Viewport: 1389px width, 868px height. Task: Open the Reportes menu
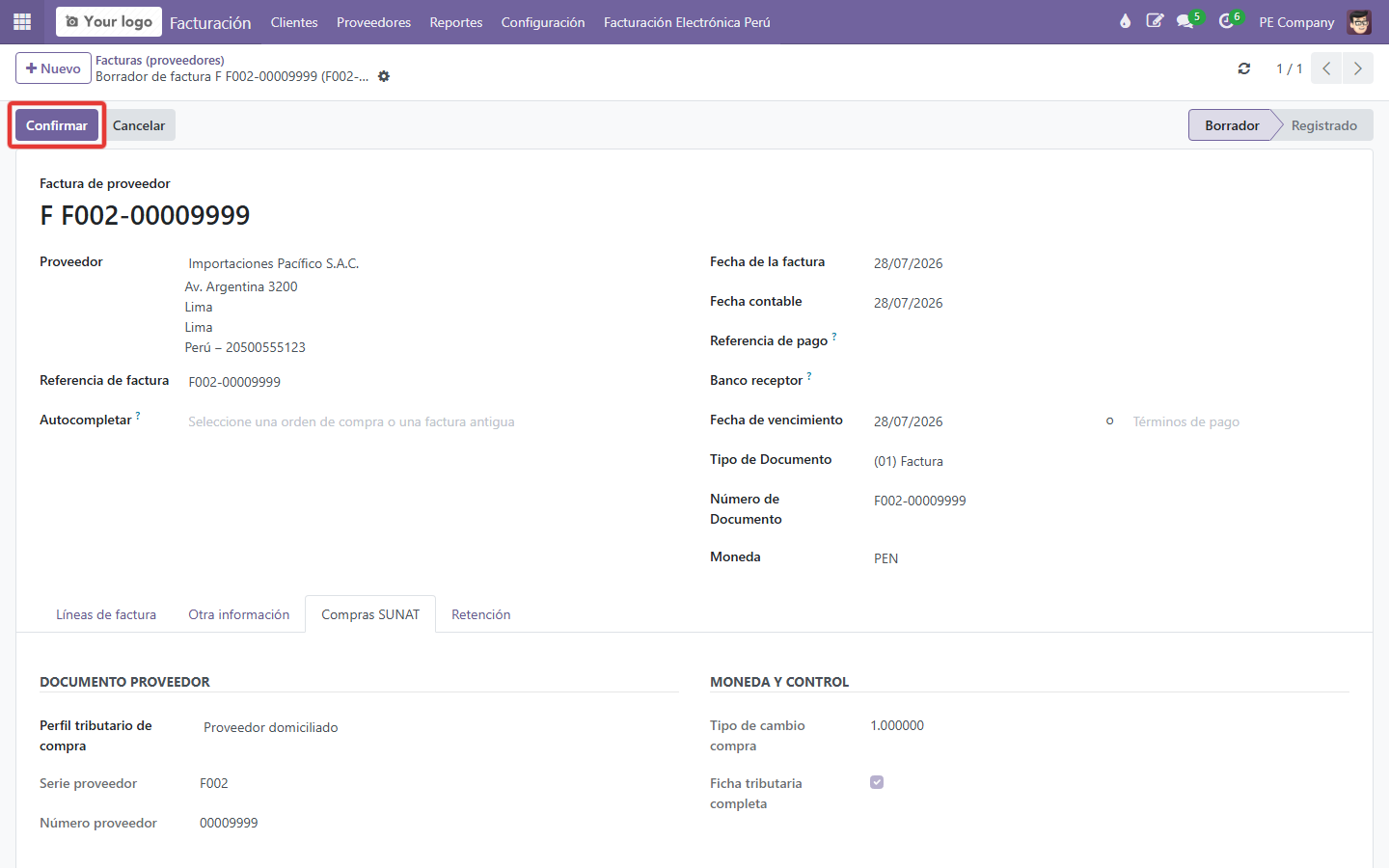[x=456, y=22]
